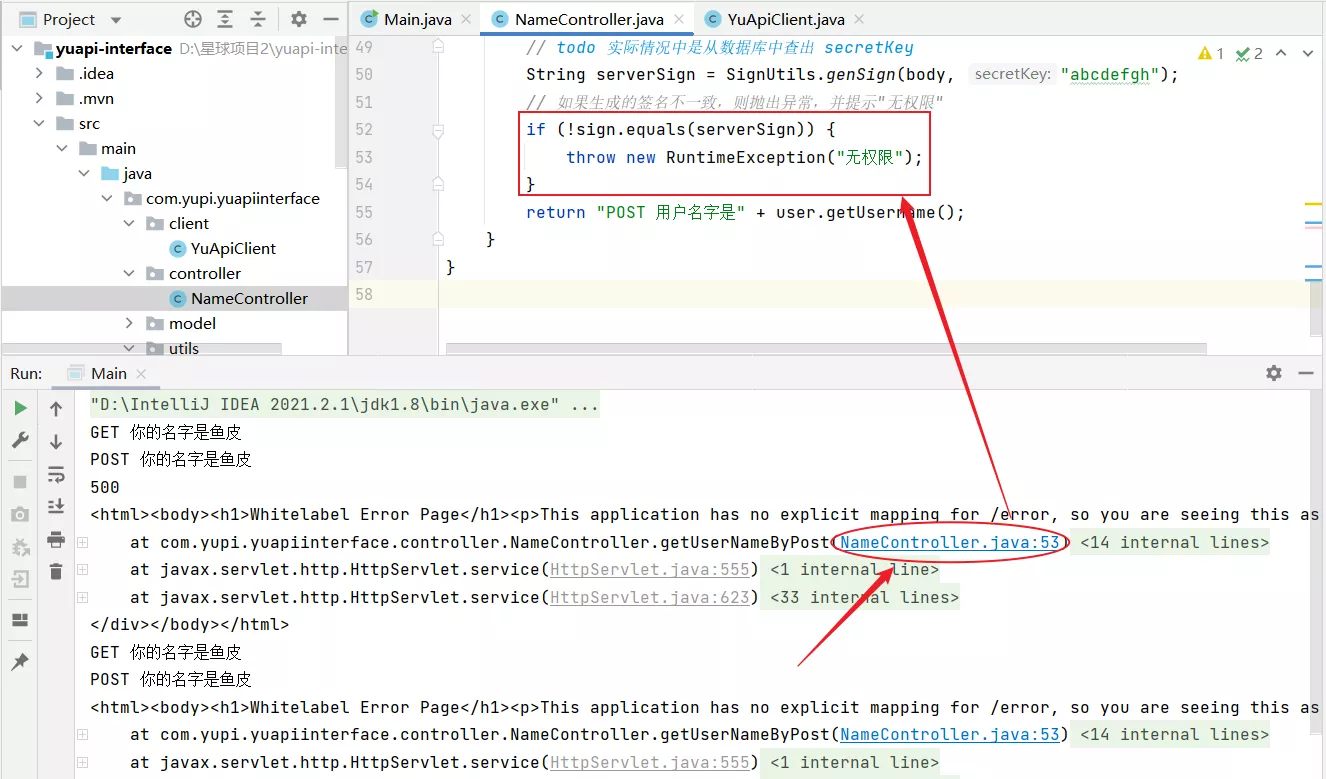1326x779 pixels.
Task: Go to next highlighted error arrow
Action: tap(1307, 53)
